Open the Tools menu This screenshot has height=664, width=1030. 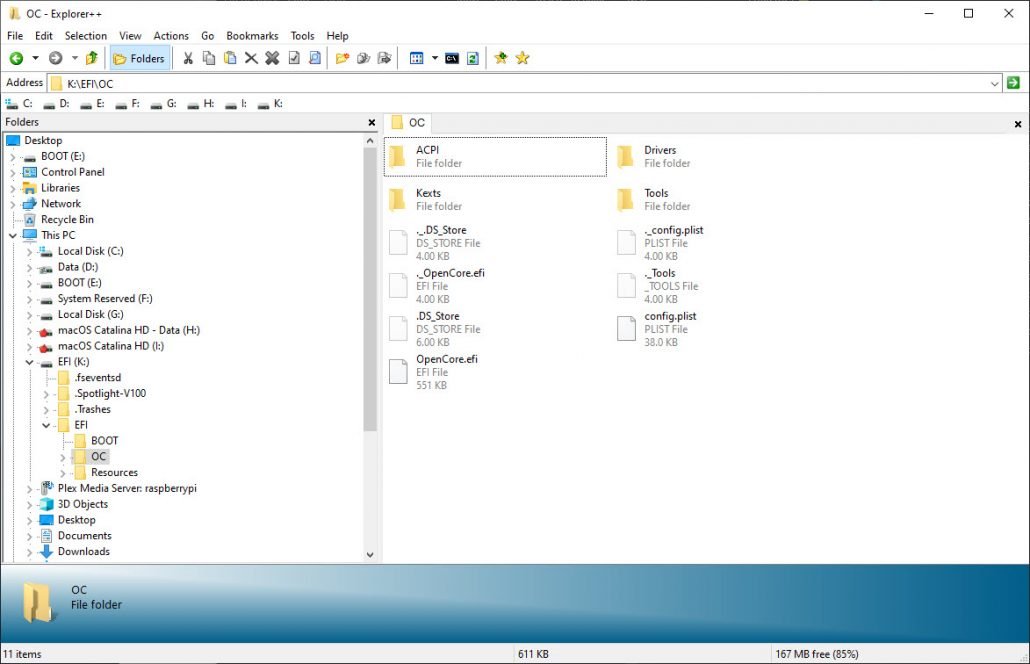[302, 36]
